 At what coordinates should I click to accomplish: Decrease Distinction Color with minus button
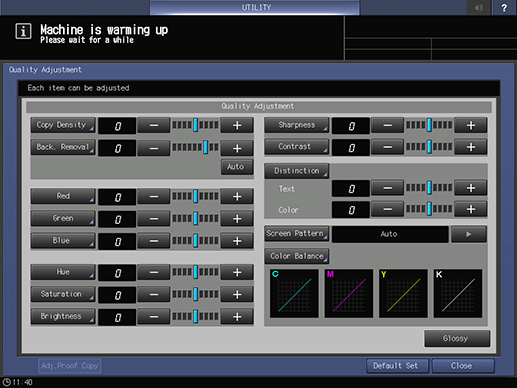pyautogui.click(x=387, y=210)
